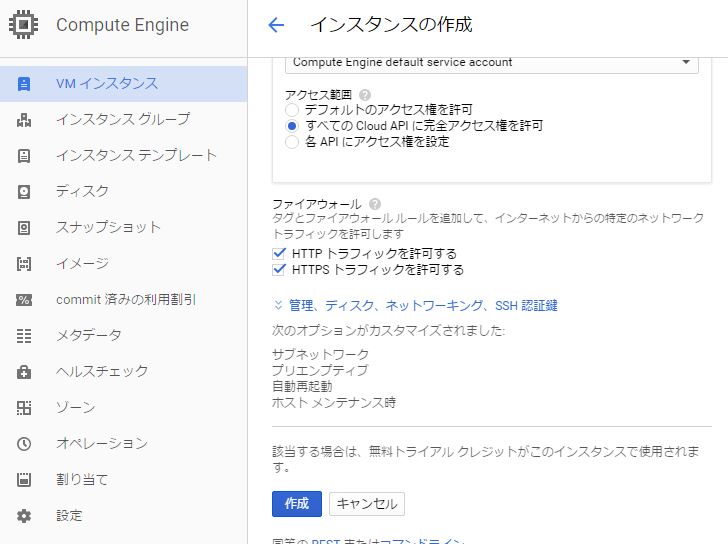The image size is (728, 544).
Task: Click the サブネットワーク customized option text
Action: 320,355
